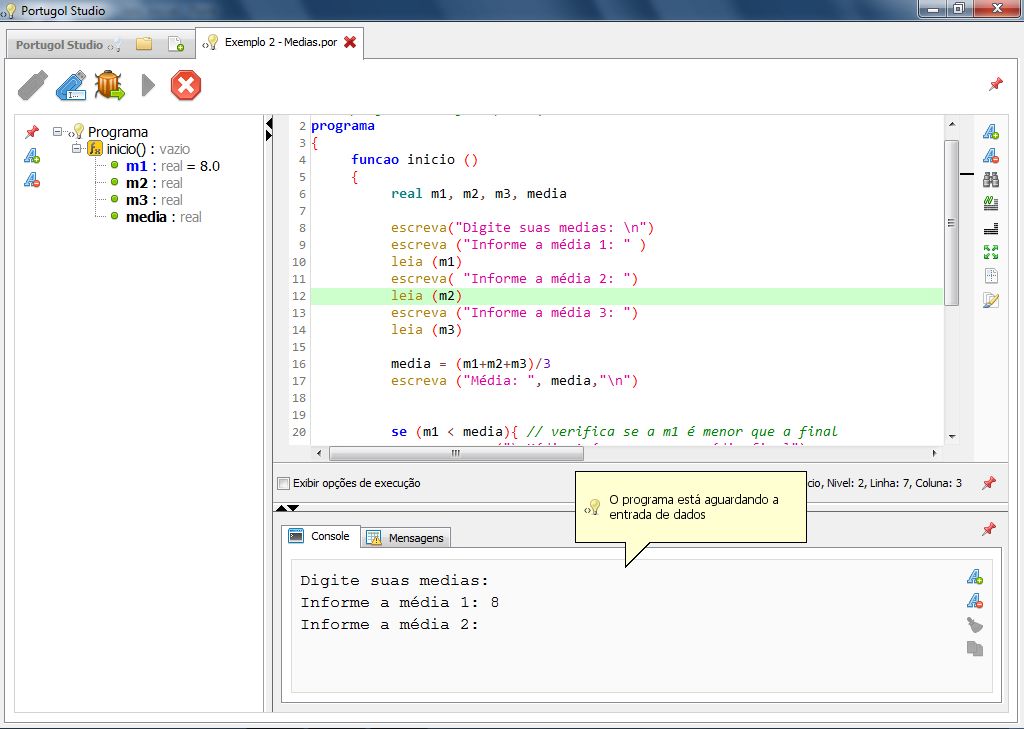
Task: Collapse the inicio() function node
Action: [76, 149]
